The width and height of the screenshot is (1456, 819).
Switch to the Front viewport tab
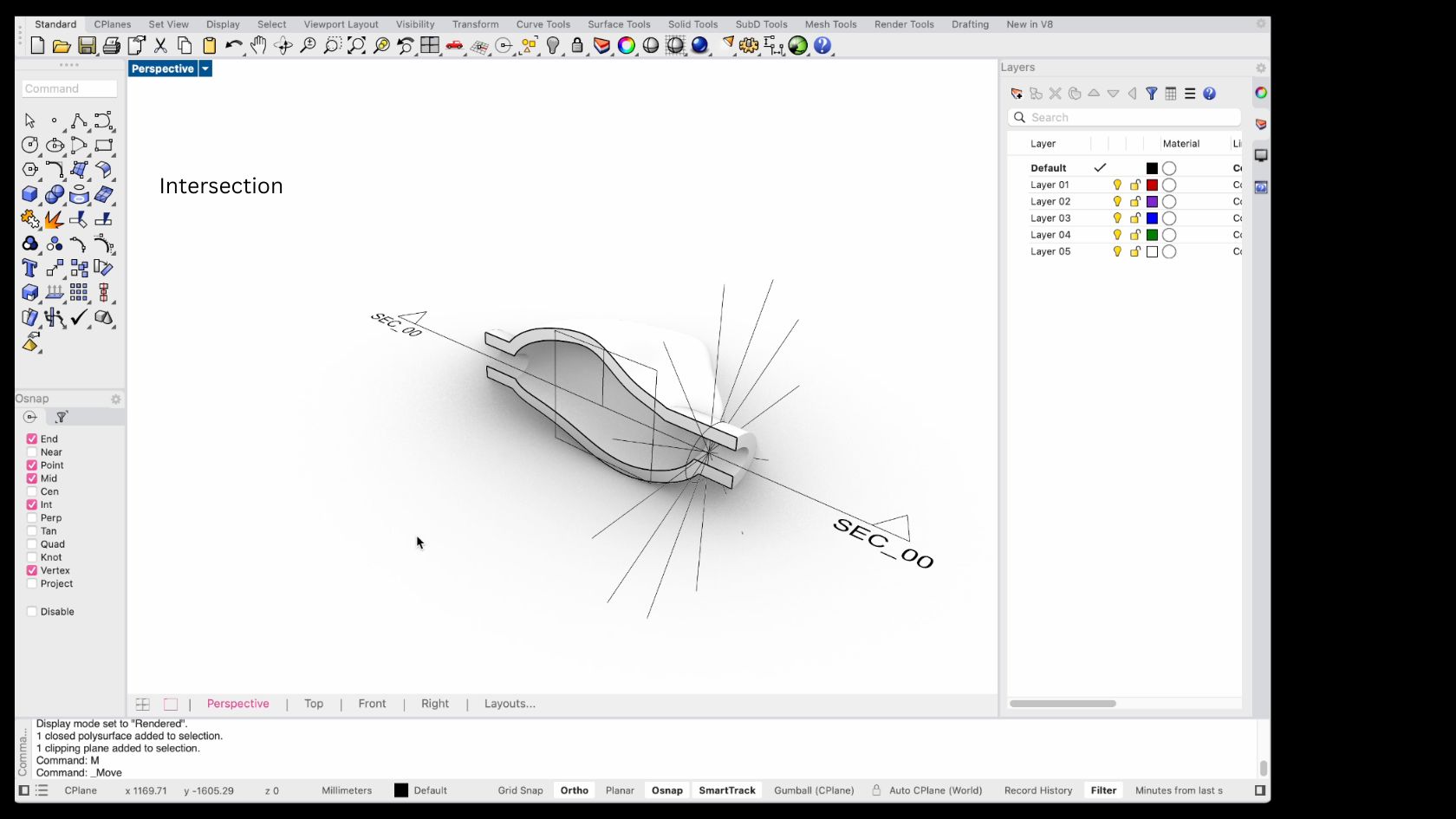[x=372, y=704]
